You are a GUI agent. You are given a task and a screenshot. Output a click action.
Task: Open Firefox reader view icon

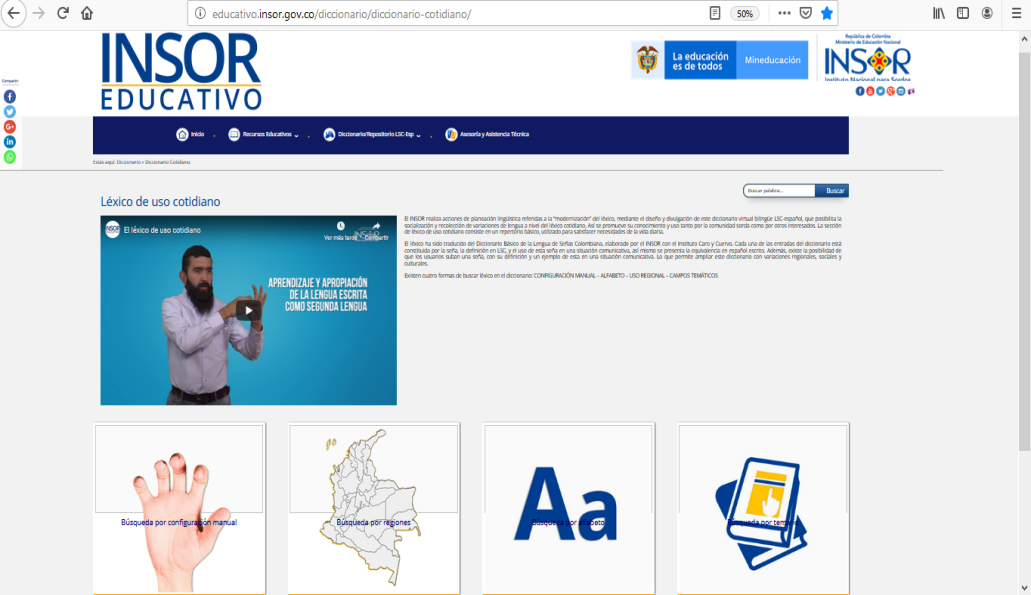click(714, 14)
